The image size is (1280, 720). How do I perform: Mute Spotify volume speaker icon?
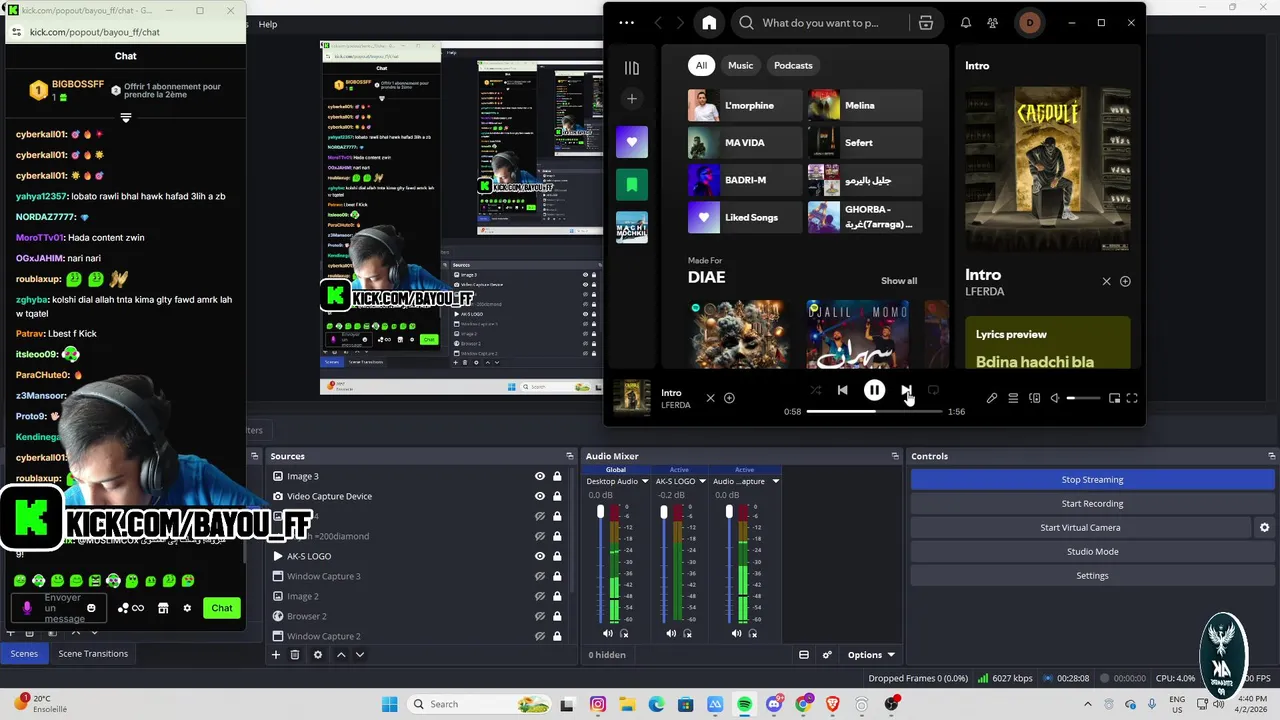click(1054, 398)
